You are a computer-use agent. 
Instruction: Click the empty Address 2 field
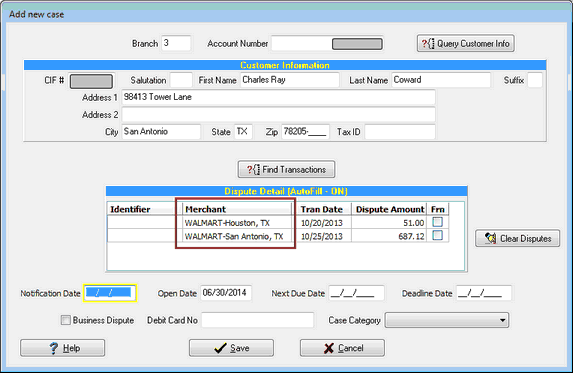point(278,114)
